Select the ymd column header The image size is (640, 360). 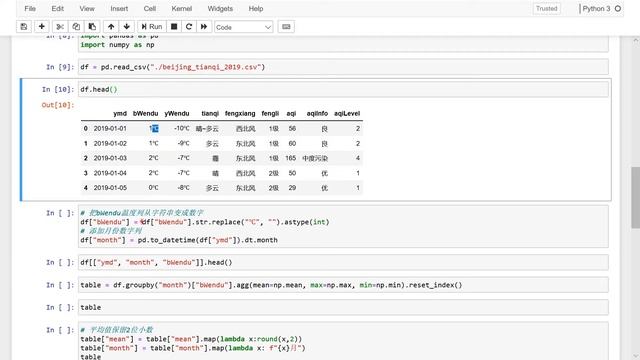120,113
